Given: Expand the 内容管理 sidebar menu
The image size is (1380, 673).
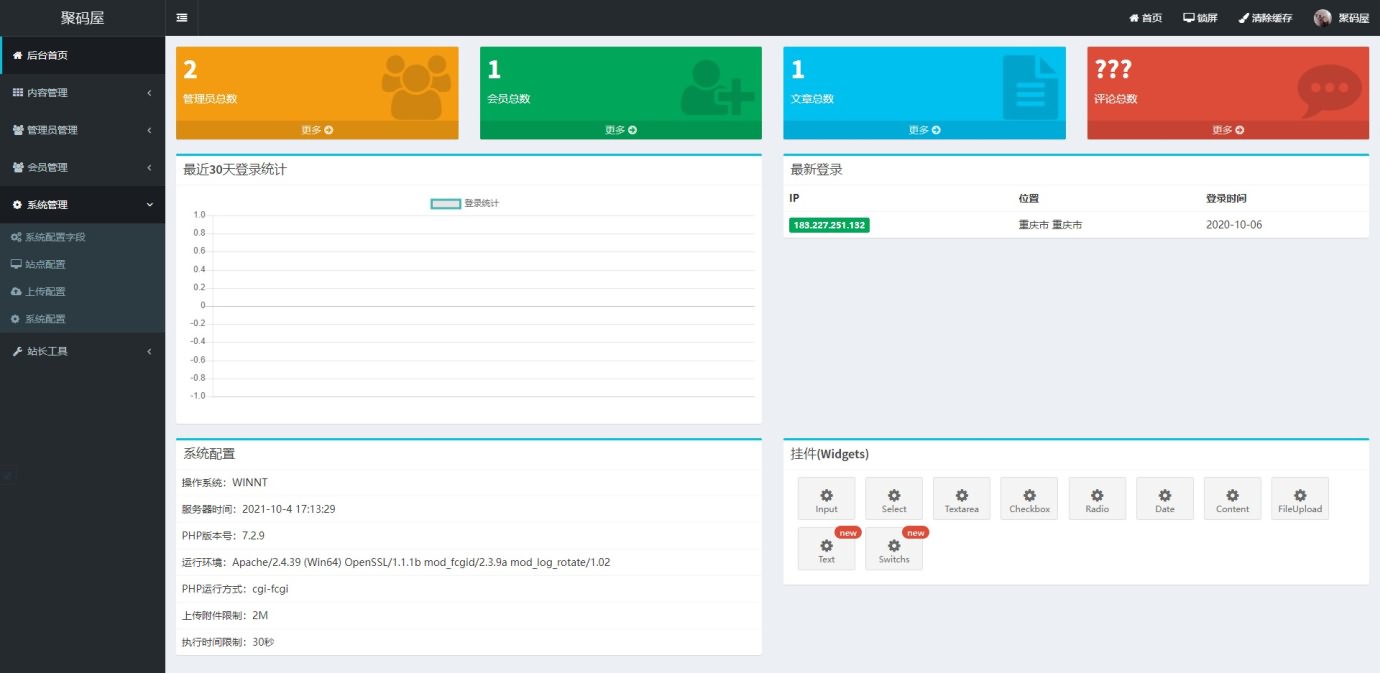Looking at the screenshot, I should (x=82, y=93).
